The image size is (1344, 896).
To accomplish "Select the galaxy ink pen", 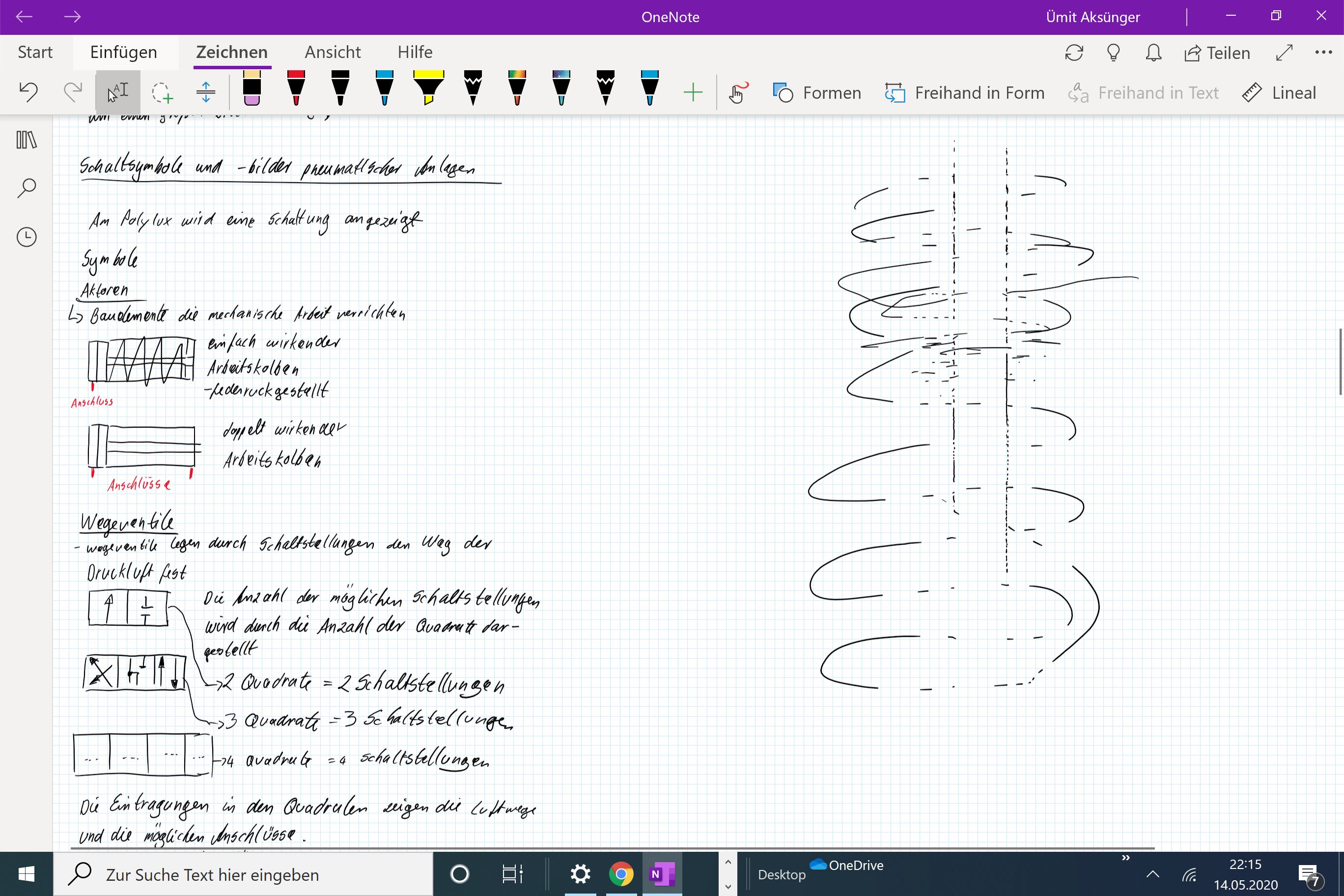I will [561, 88].
